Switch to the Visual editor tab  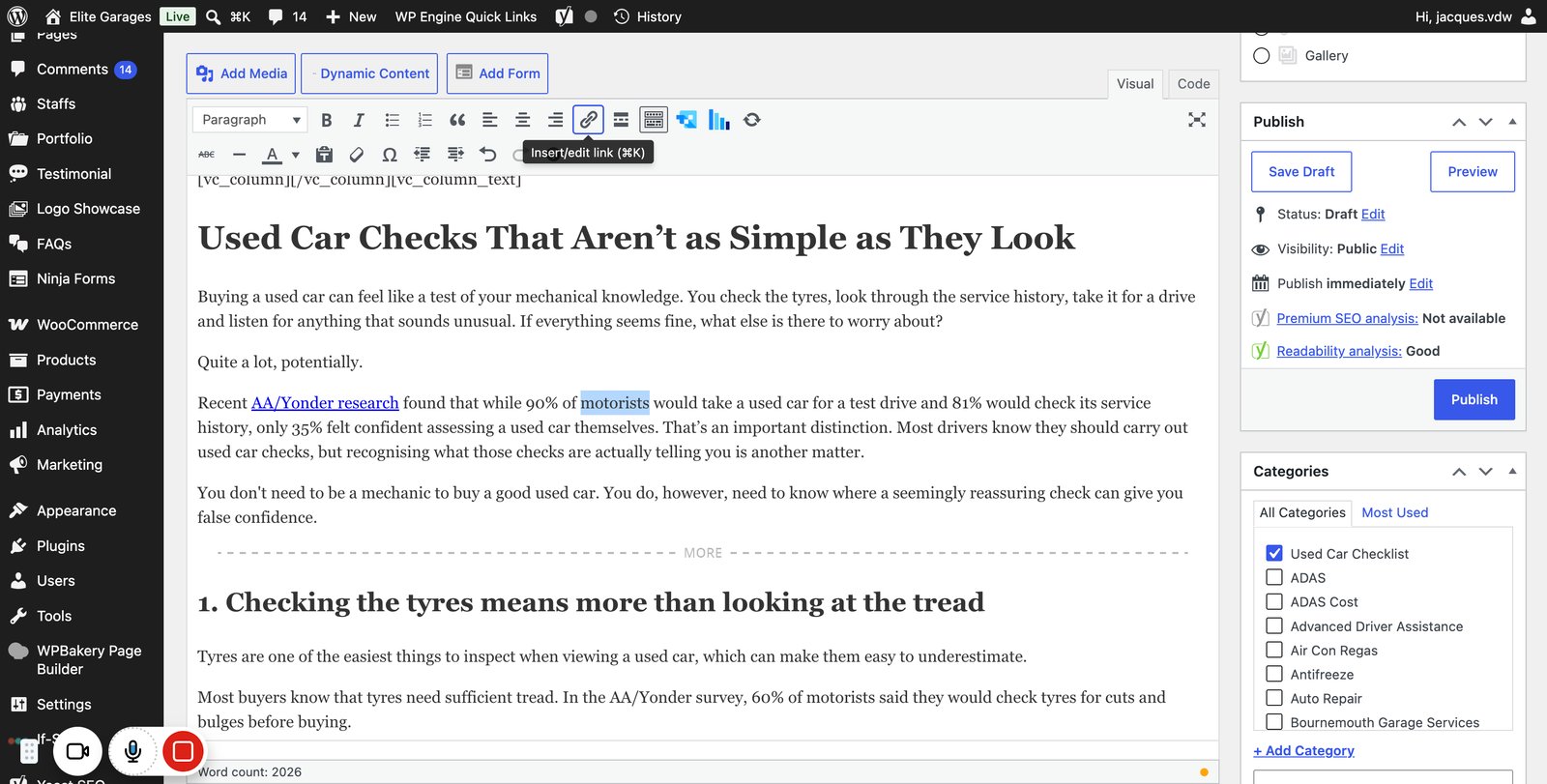[x=1135, y=84]
